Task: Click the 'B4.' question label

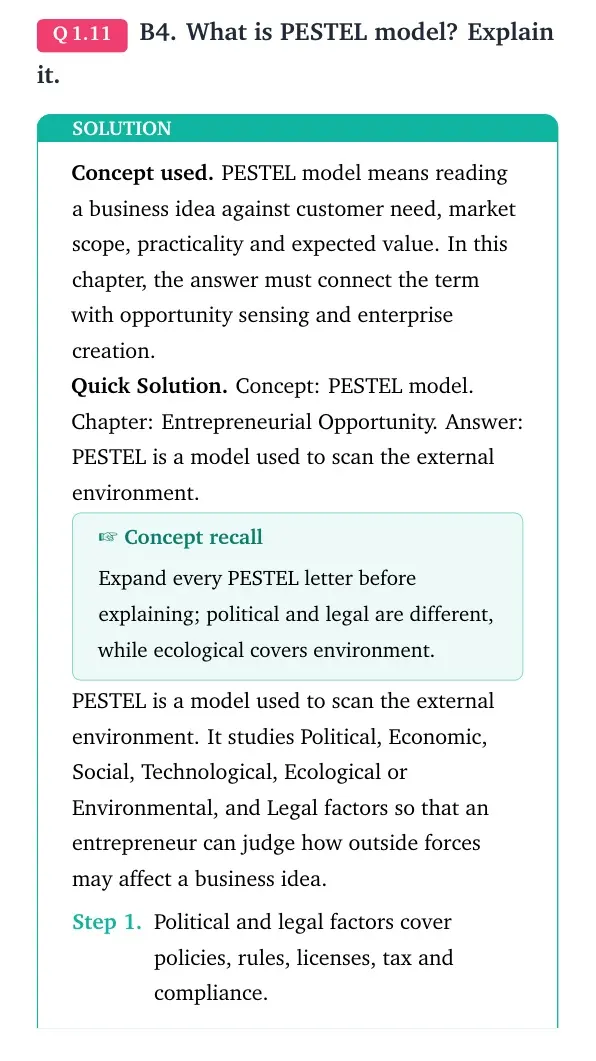Action: coord(159,32)
